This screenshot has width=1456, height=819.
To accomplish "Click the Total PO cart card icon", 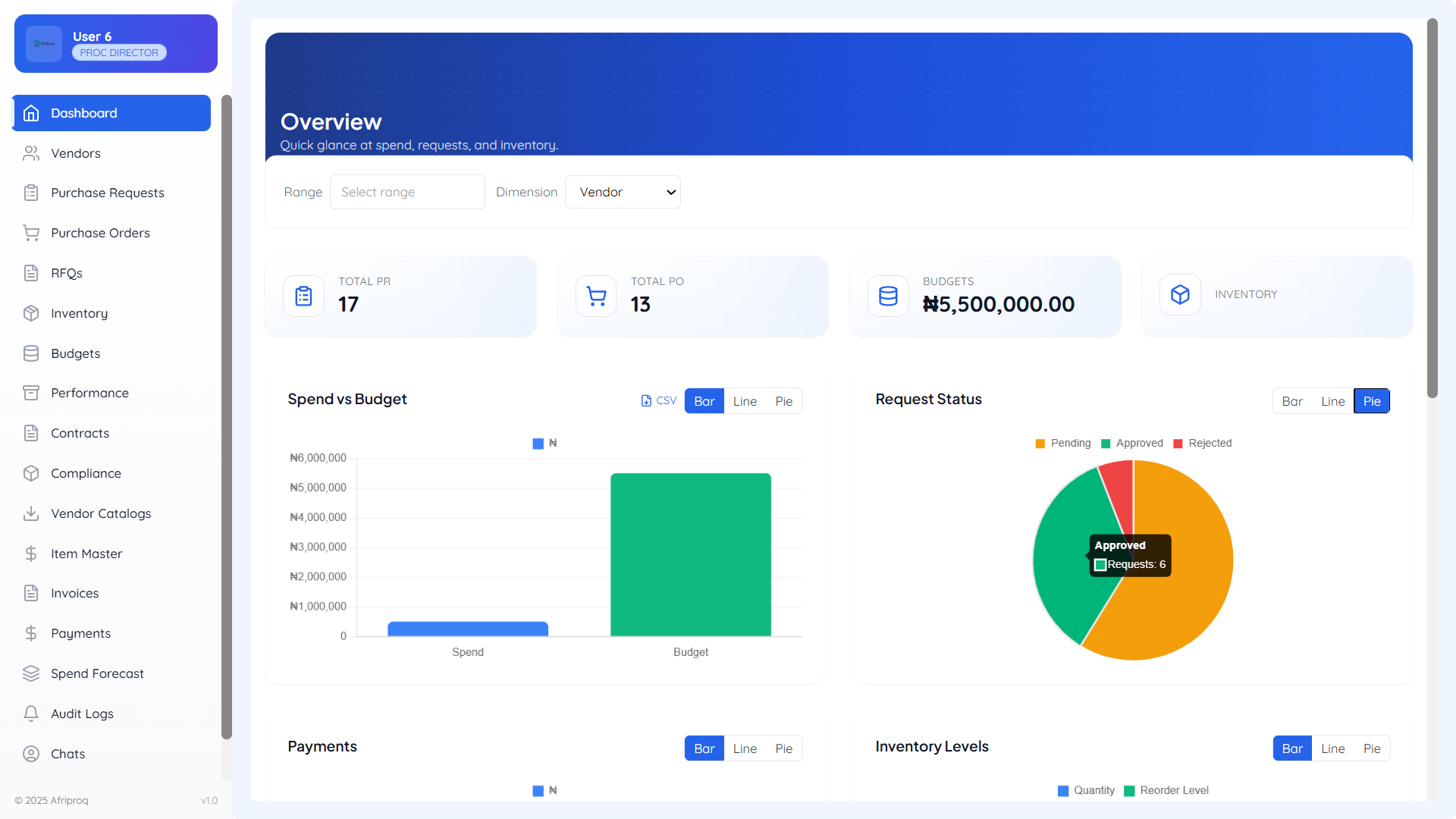I will pyautogui.click(x=597, y=296).
